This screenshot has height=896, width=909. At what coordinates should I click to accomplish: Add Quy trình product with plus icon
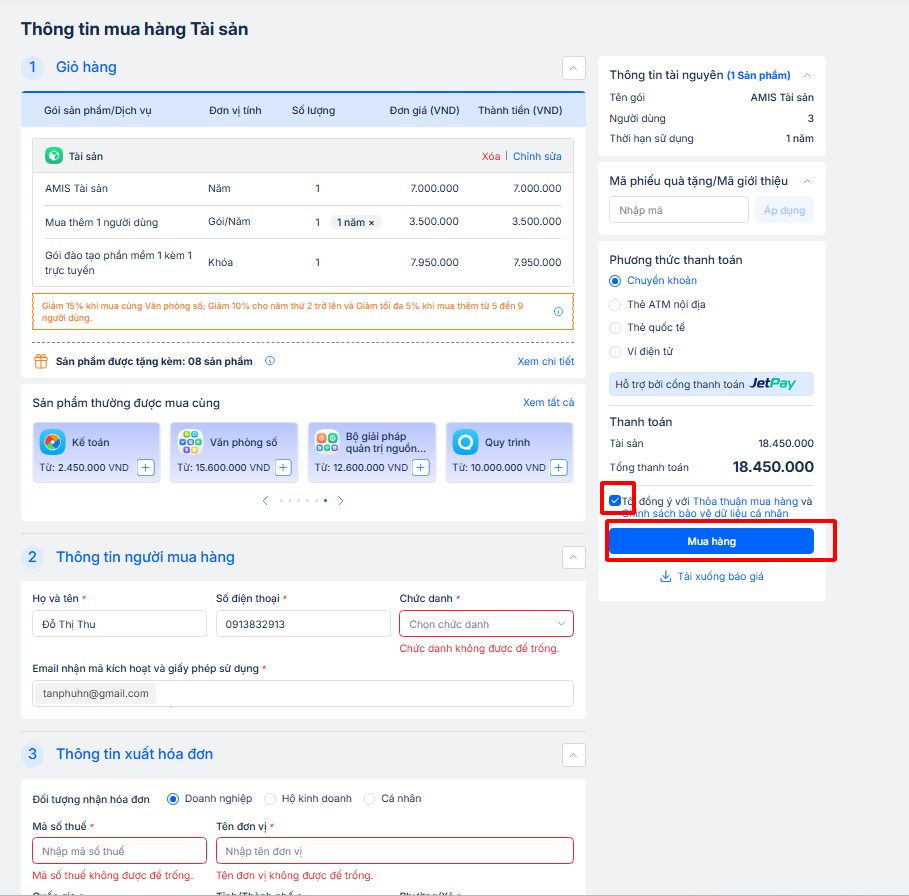tap(559, 467)
